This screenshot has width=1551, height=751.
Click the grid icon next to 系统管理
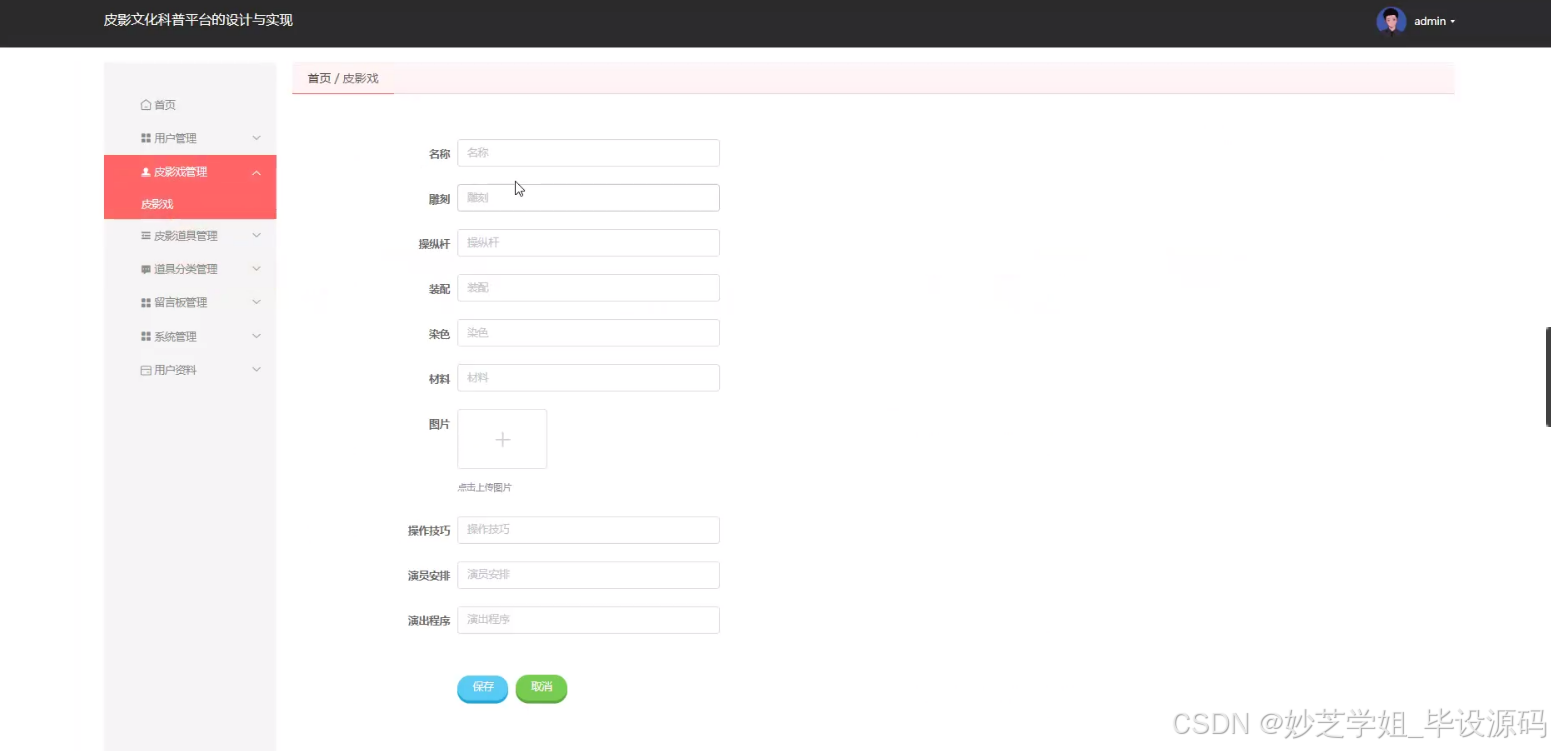click(146, 337)
